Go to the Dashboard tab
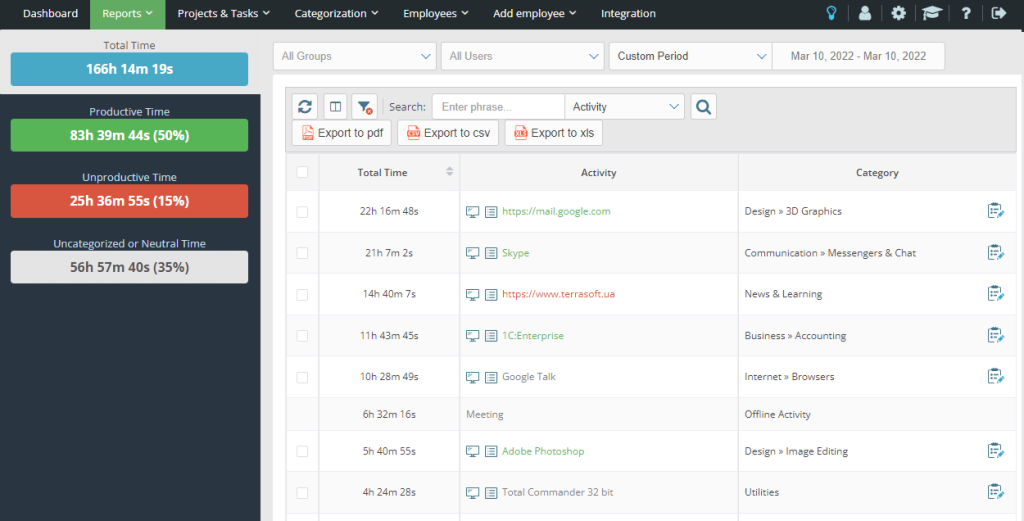Image resolution: width=1024 pixels, height=521 pixels. coord(50,14)
